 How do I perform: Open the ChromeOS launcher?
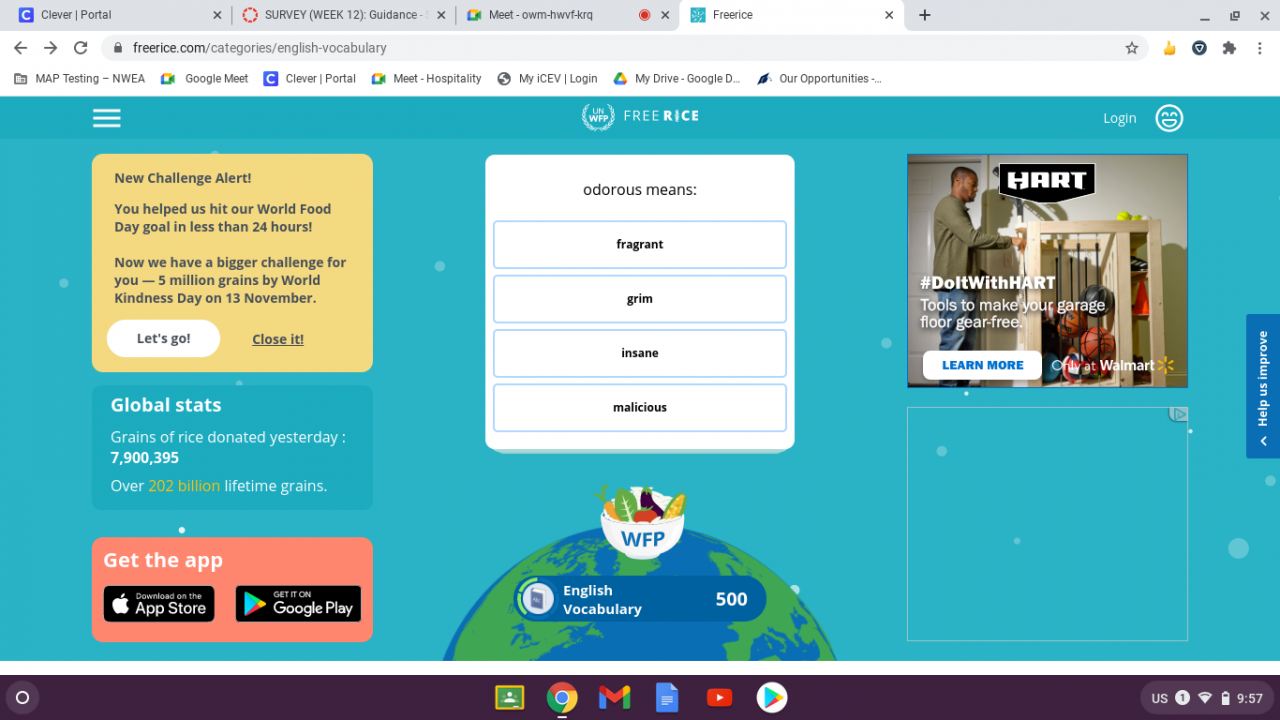pyautogui.click(x=23, y=697)
